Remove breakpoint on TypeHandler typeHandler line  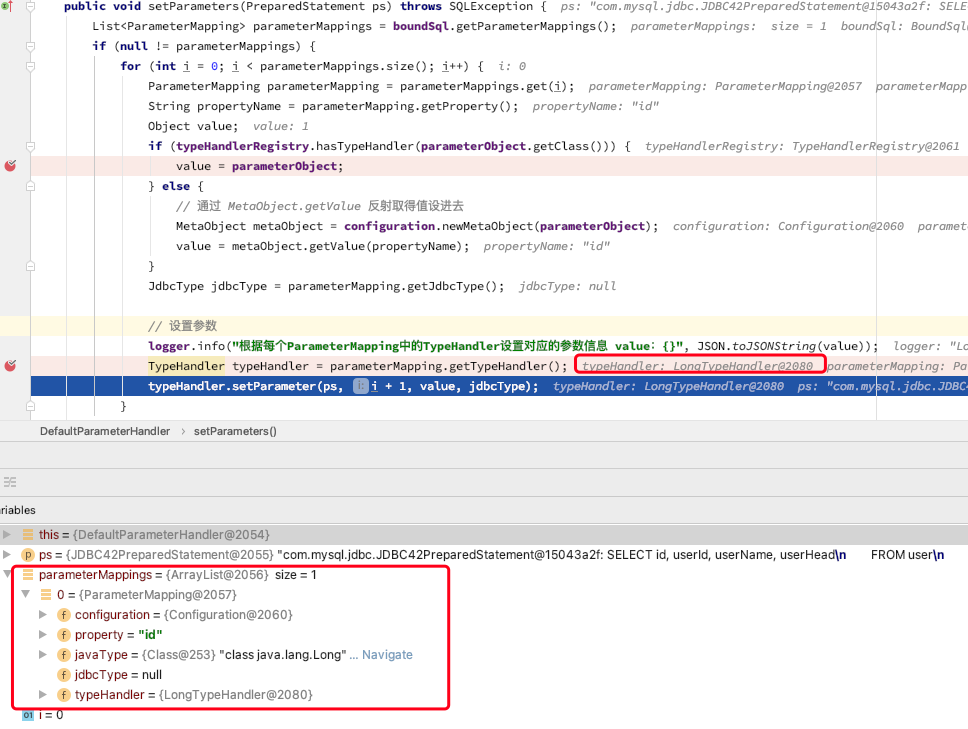[x=10, y=366]
